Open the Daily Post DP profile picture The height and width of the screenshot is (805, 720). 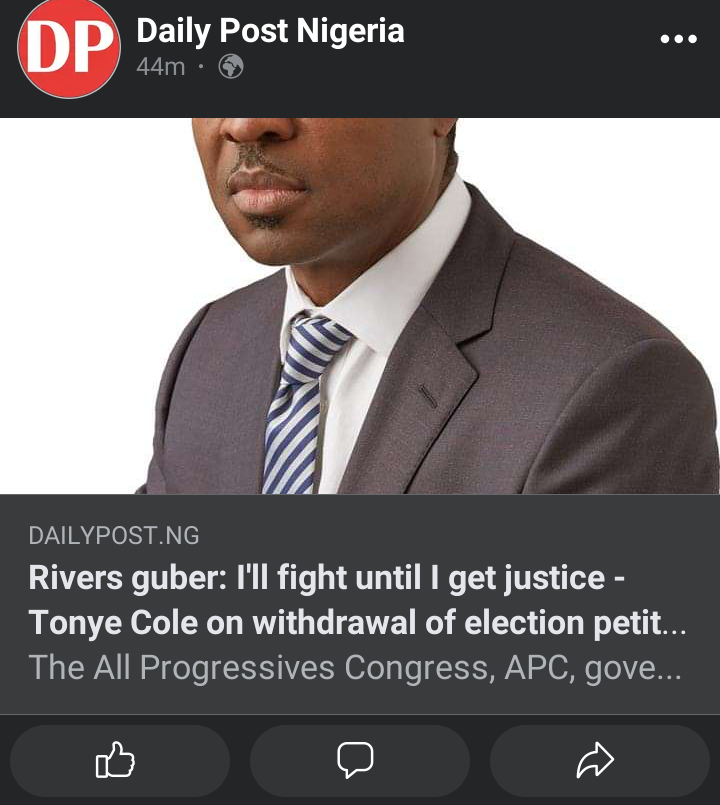69,48
